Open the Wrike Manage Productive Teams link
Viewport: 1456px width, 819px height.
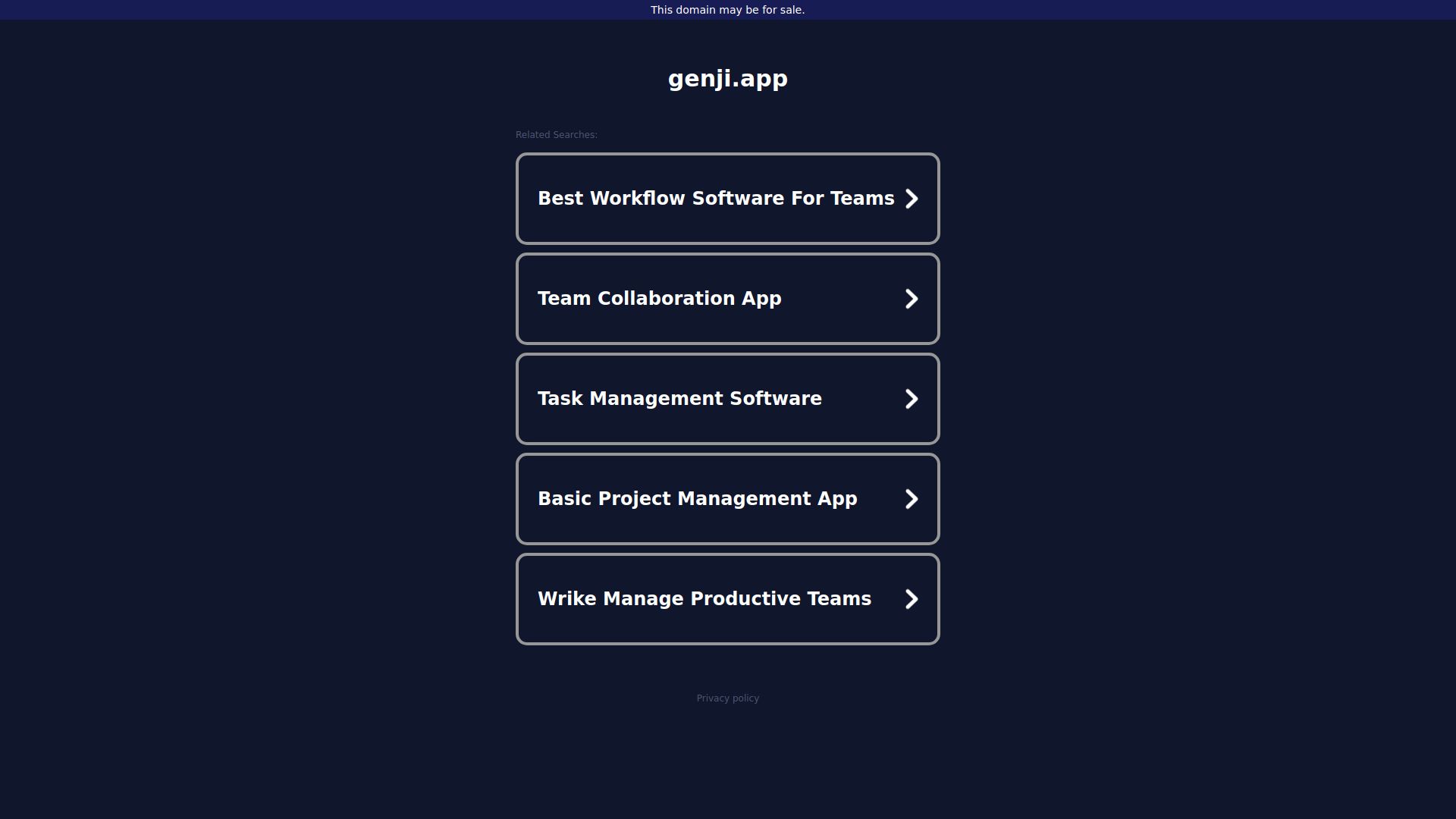coord(704,599)
